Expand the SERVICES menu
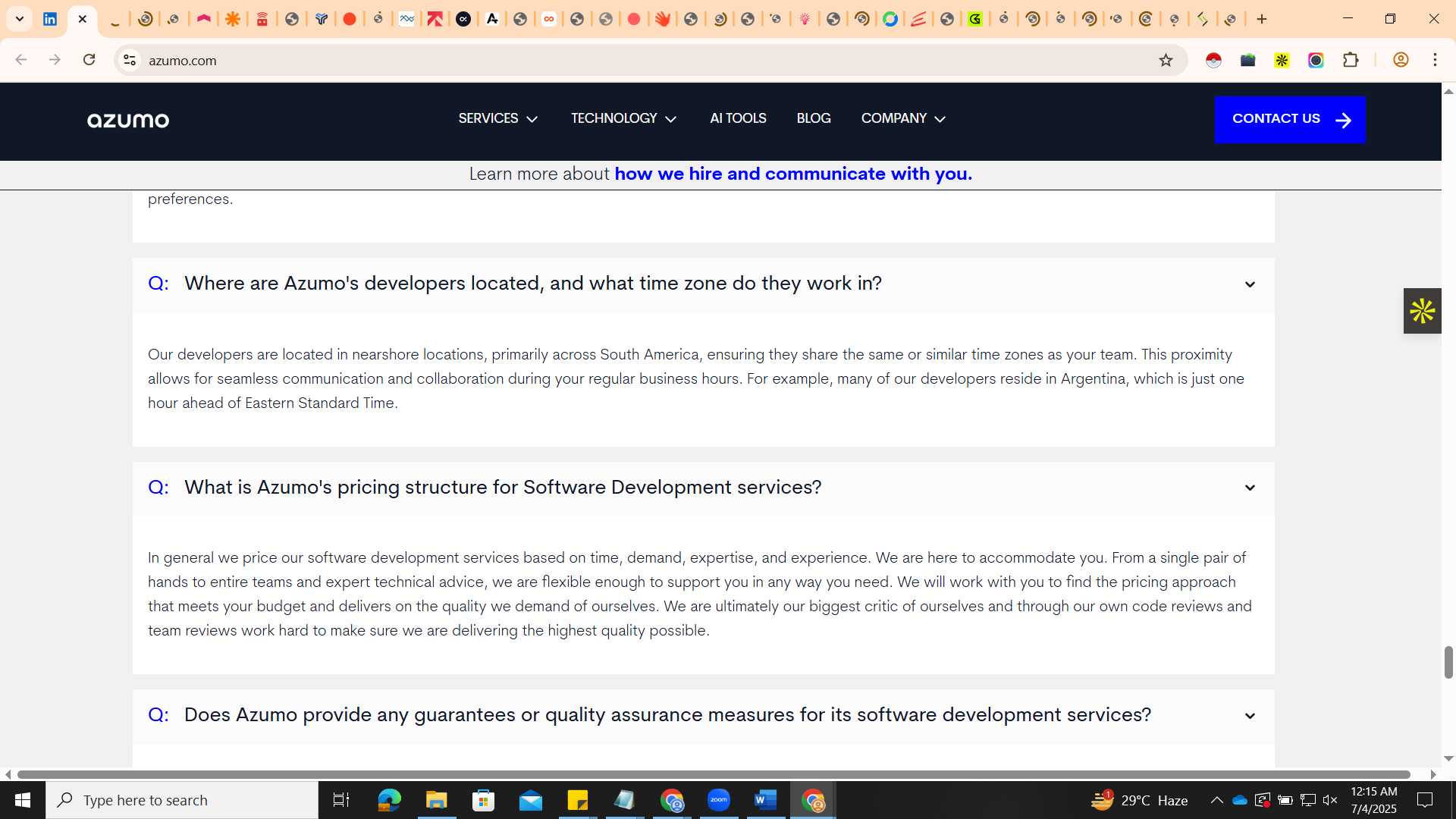 (x=498, y=118)
